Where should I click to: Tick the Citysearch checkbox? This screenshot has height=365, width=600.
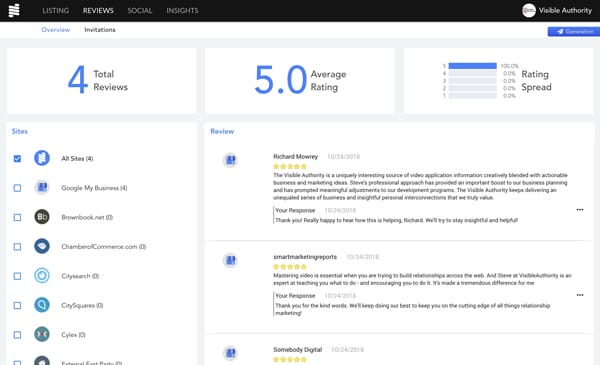17,276
